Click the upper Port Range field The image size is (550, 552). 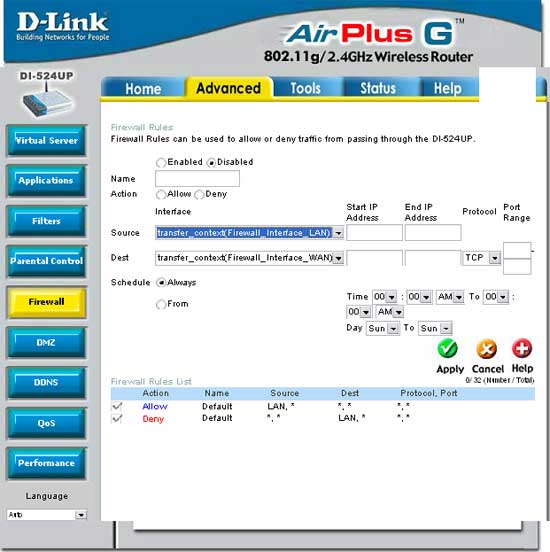point(517,250)
